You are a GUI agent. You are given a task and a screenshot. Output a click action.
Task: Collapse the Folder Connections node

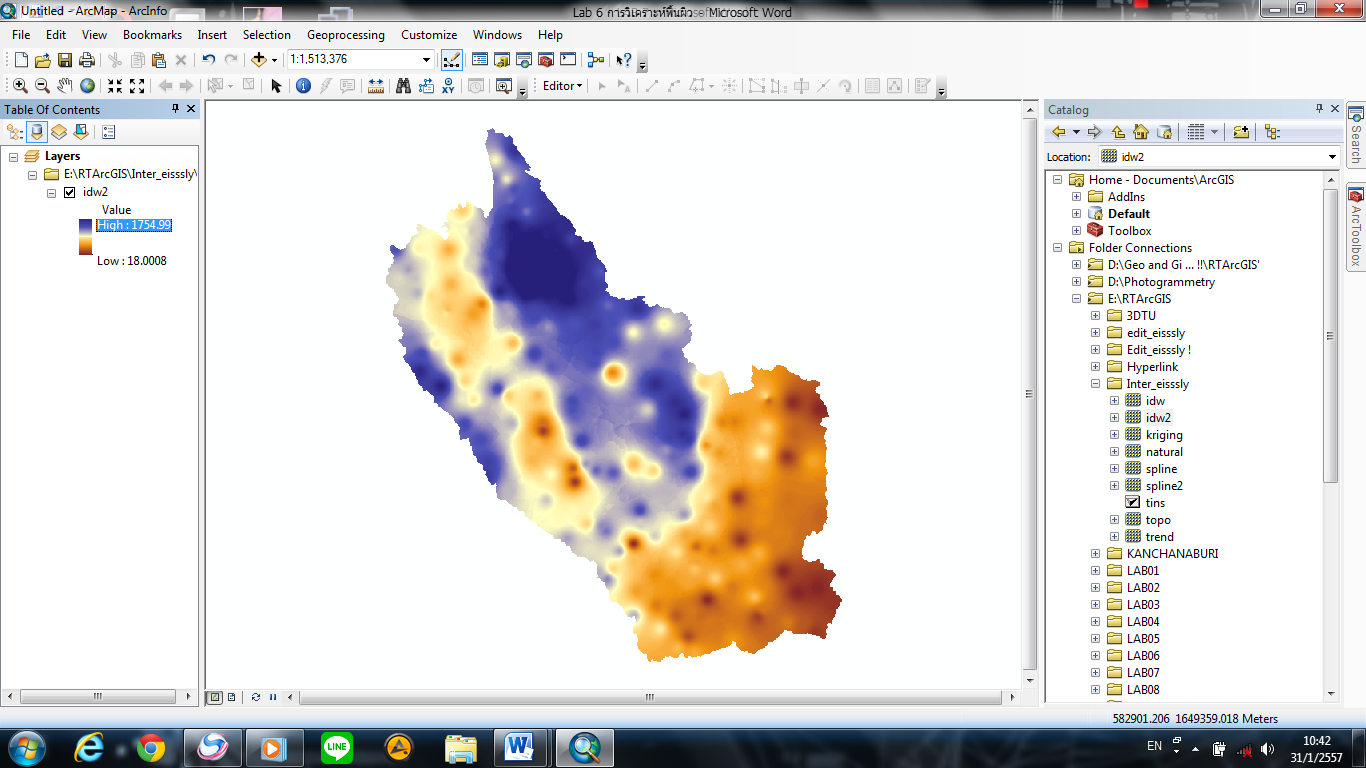pyautogui.click(x=1057, y=248)
